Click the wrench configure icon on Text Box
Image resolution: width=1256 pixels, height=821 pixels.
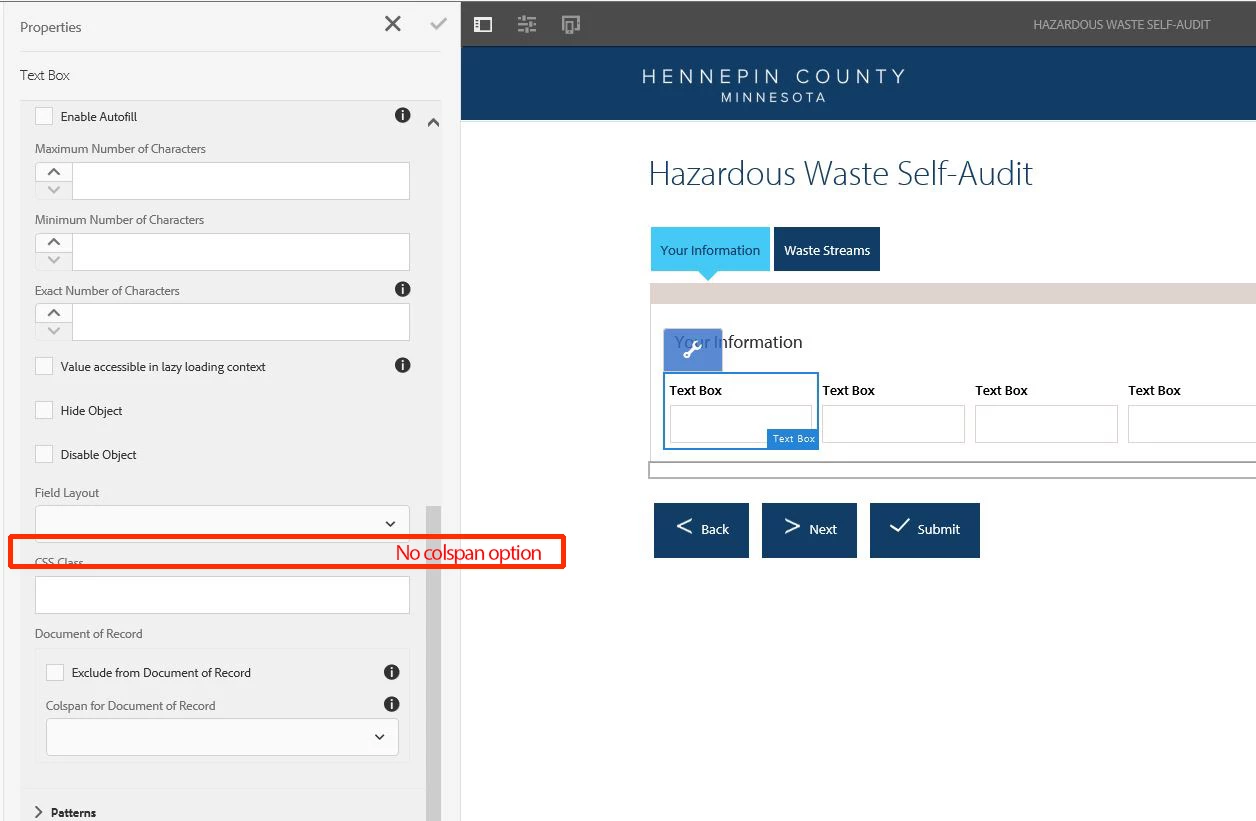click(x=692, y=349)
